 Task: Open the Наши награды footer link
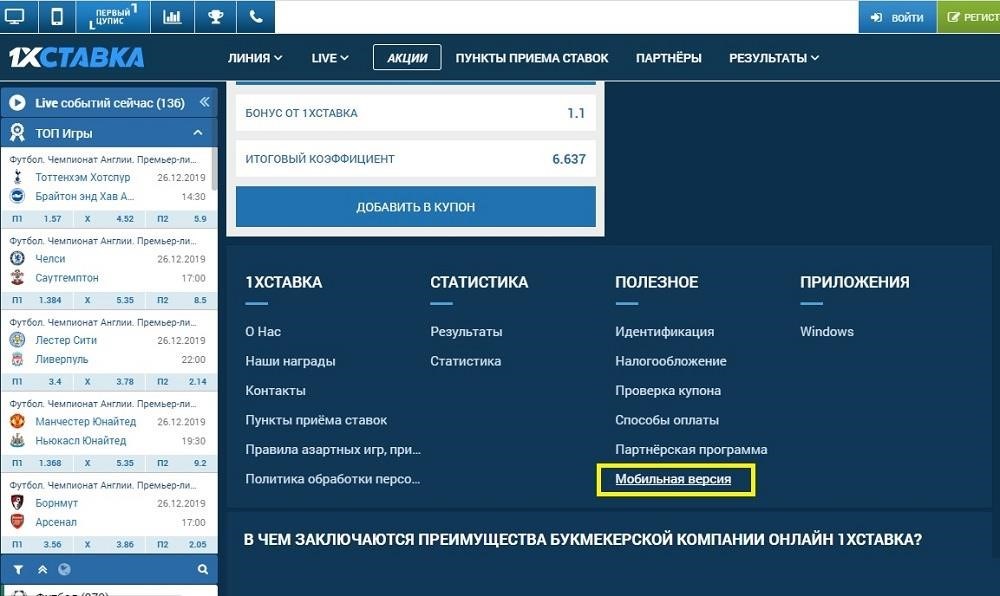click(x=290, y=361)
